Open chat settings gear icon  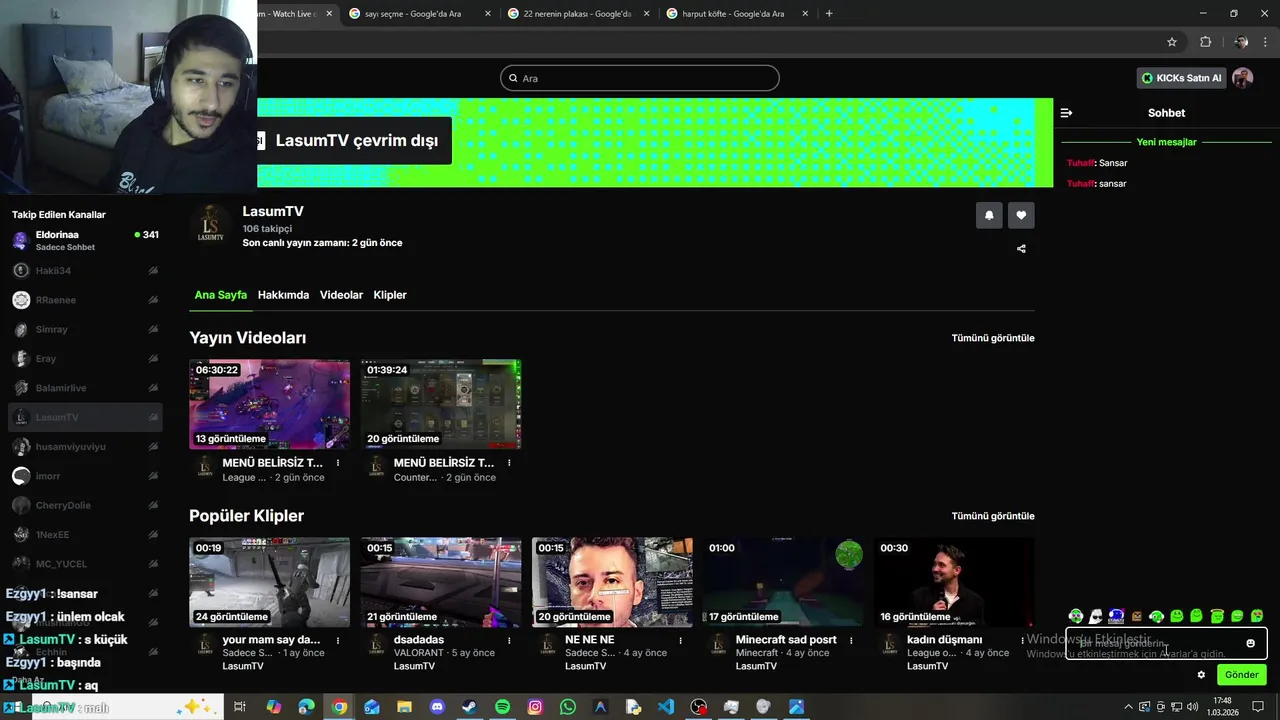tap(1201, 675)
